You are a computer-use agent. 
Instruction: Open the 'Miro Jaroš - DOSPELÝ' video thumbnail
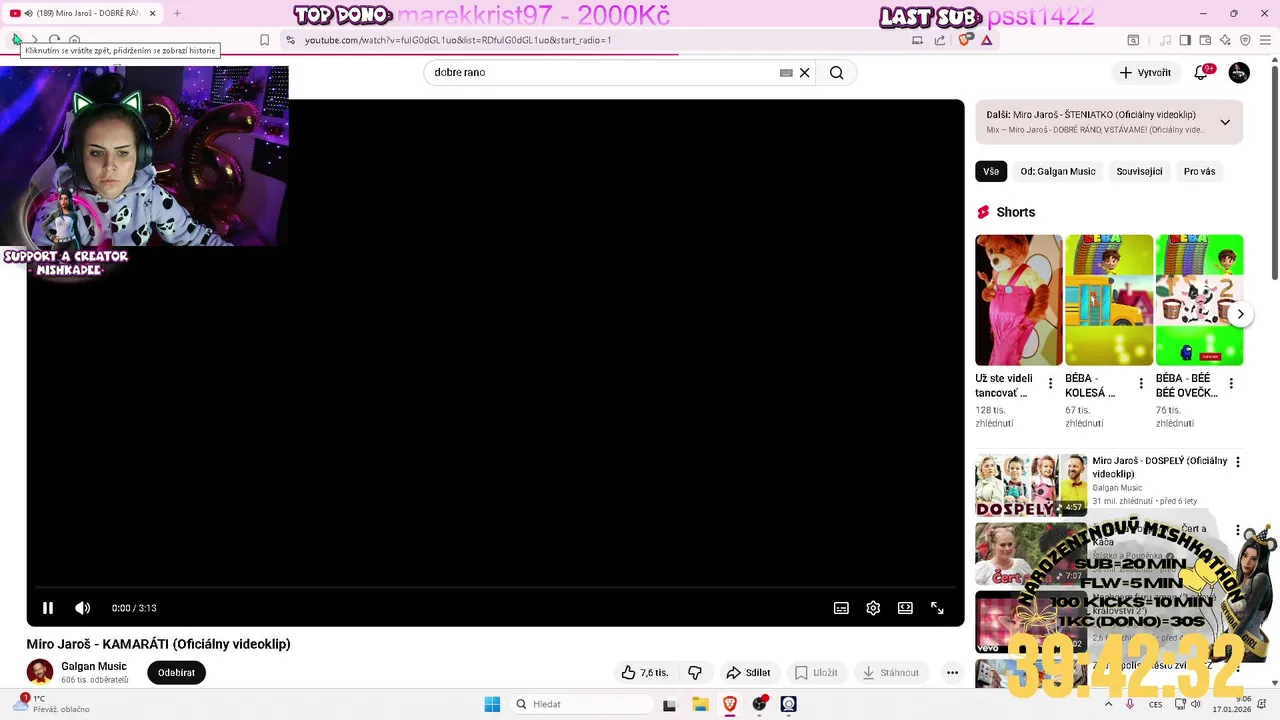pos(1031,485)
